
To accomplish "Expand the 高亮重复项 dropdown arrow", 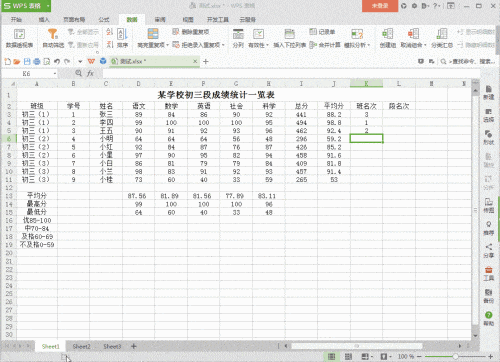I will click(167, 45).
